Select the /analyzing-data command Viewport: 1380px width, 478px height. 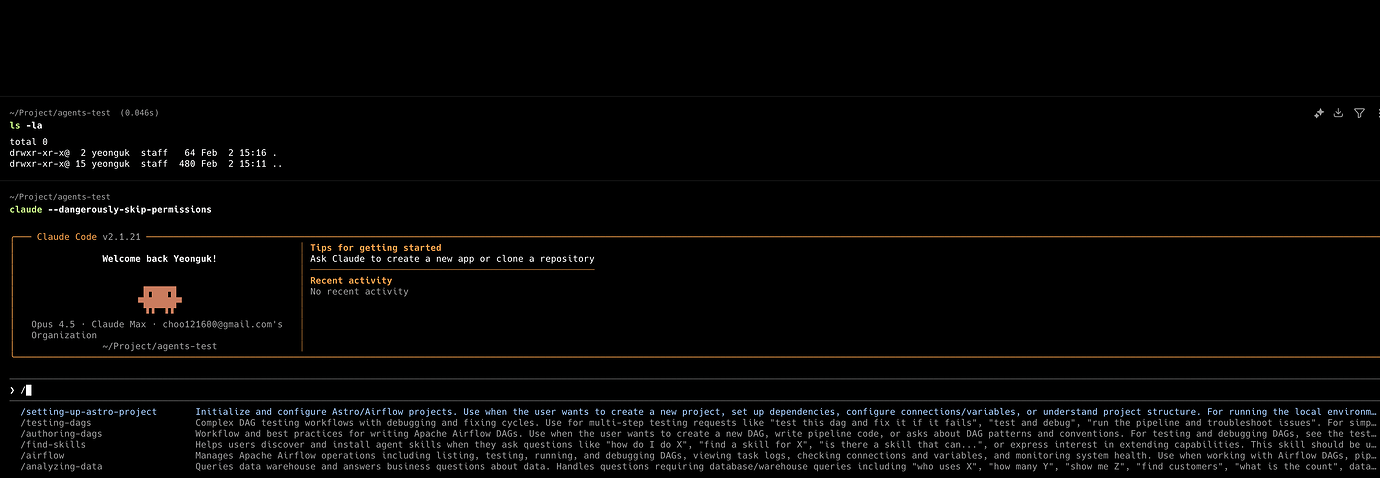coord(61,467)
